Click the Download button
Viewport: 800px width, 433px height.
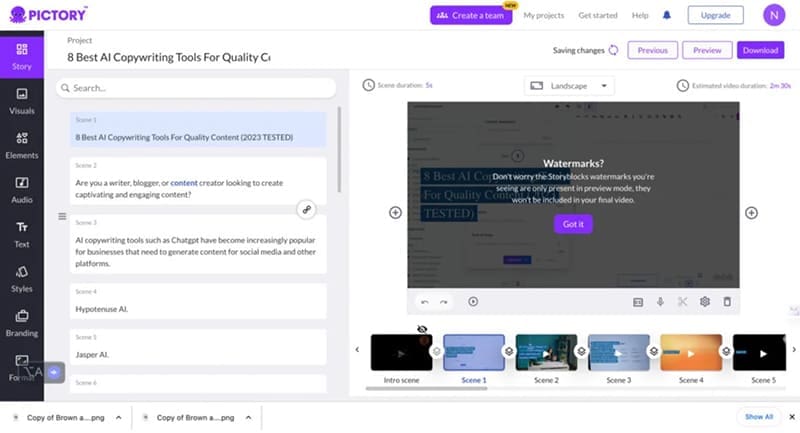tap(760, 50)
